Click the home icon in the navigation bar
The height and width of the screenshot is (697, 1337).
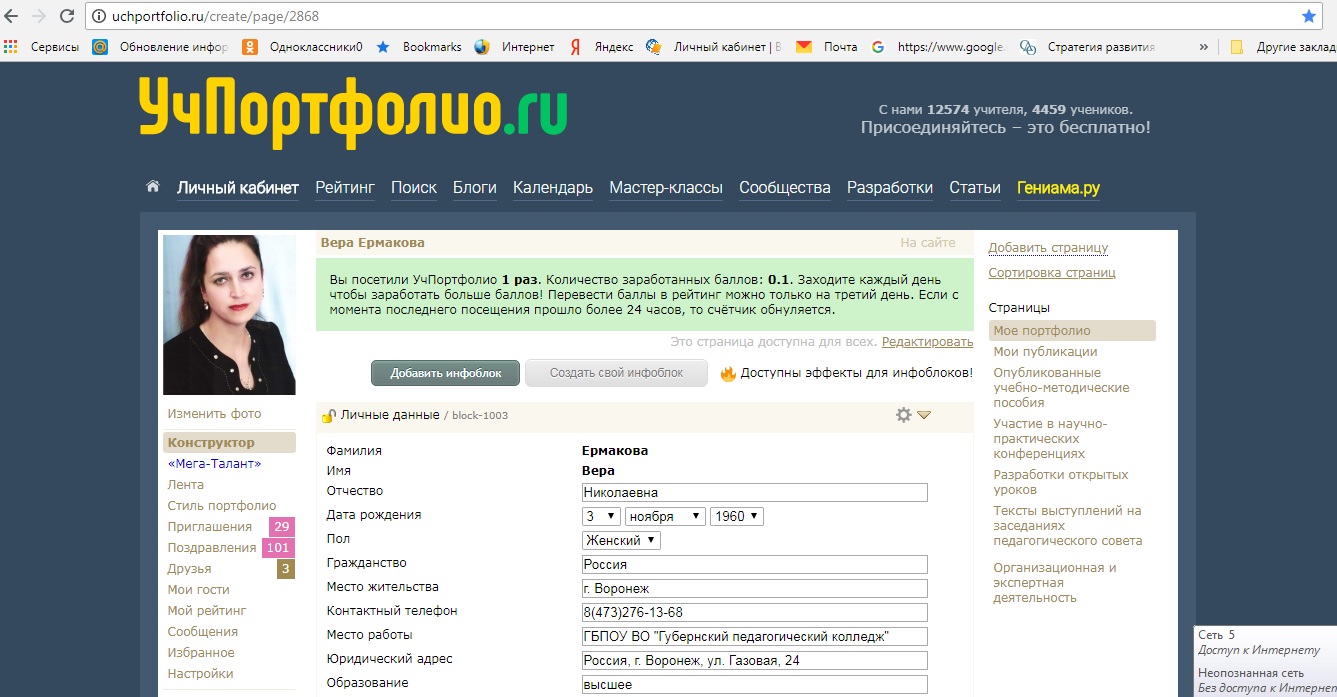153,187
